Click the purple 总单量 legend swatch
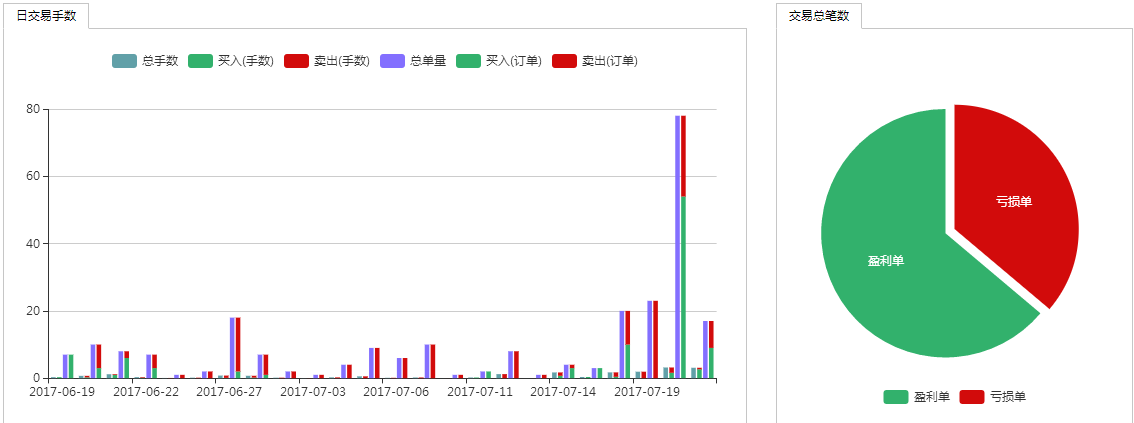 (x=394, y=61)
